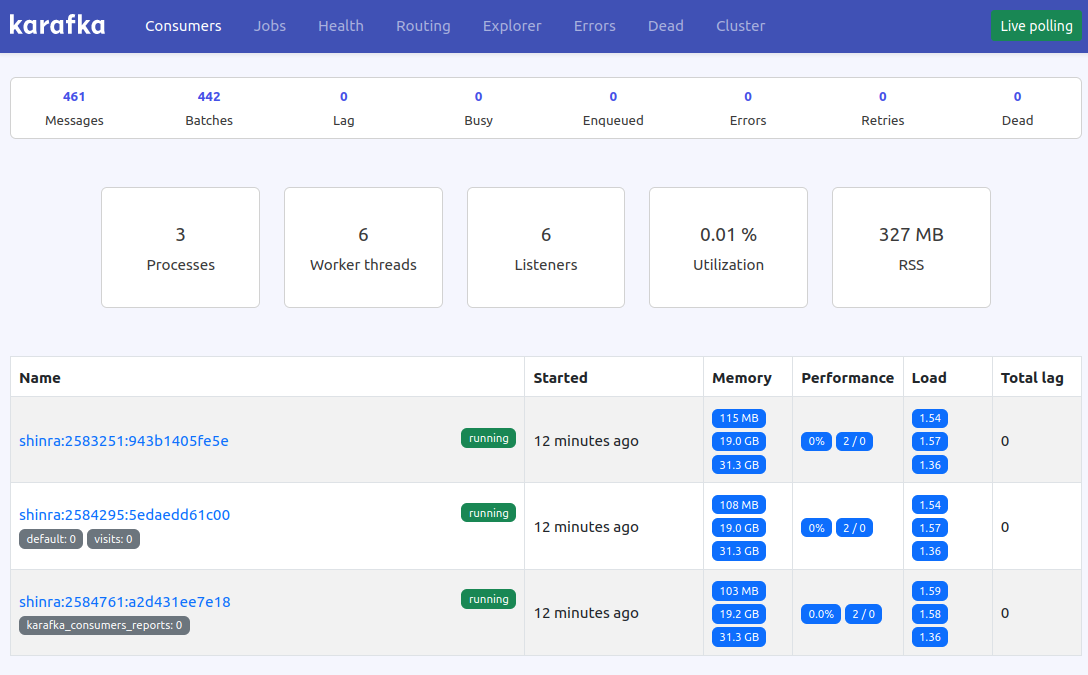The height and width of the screenshot is (675, 1088).
Task: View the Errors page
Action: coord(595,26)
